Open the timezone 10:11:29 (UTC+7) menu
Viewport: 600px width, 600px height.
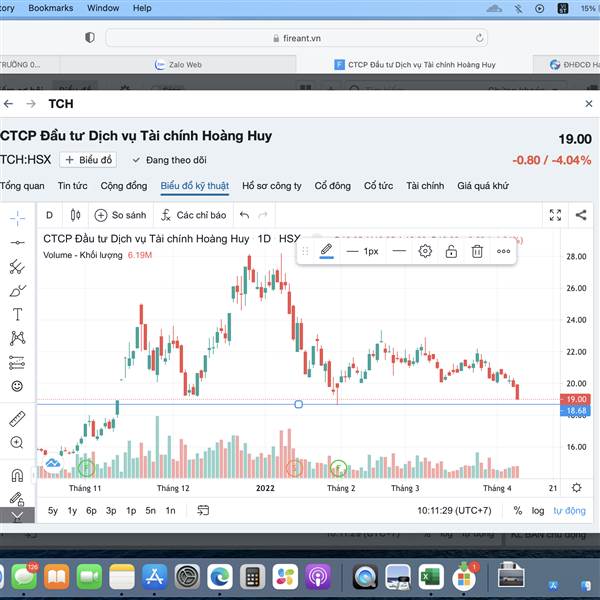[454, 511]
